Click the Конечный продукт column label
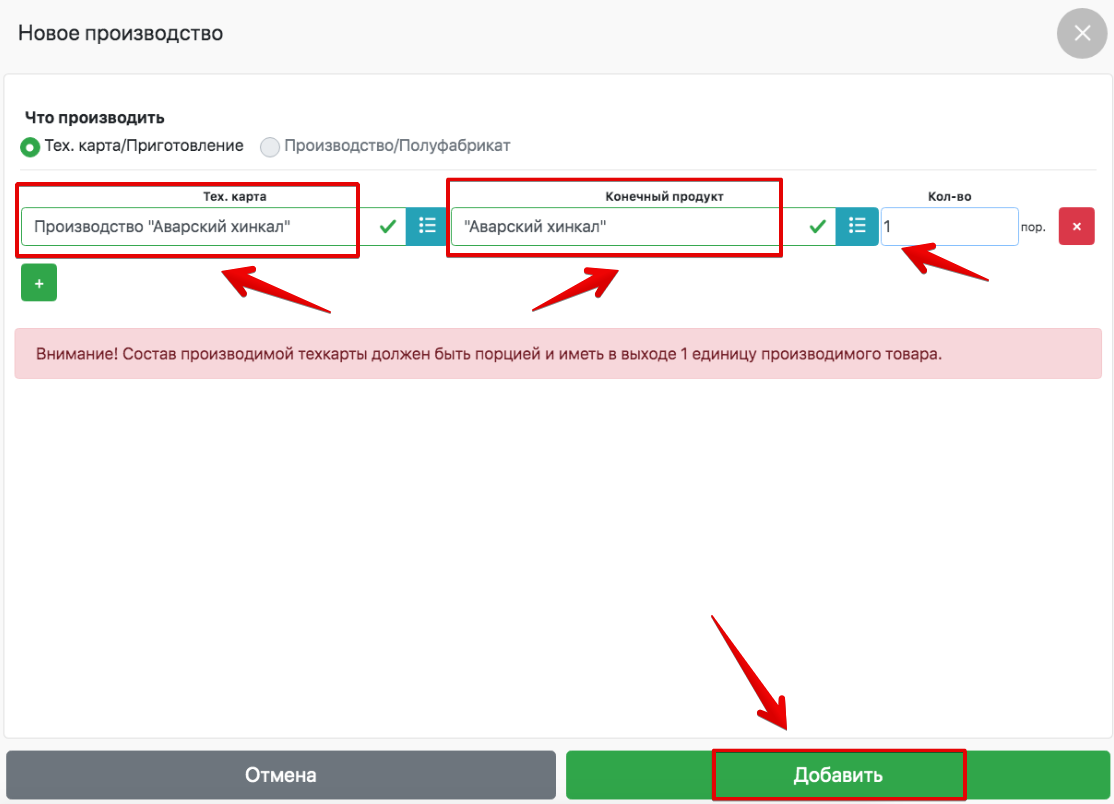The height and width of the screenshot is (804, 1114). pyautogui.click(x=664, y=196)
